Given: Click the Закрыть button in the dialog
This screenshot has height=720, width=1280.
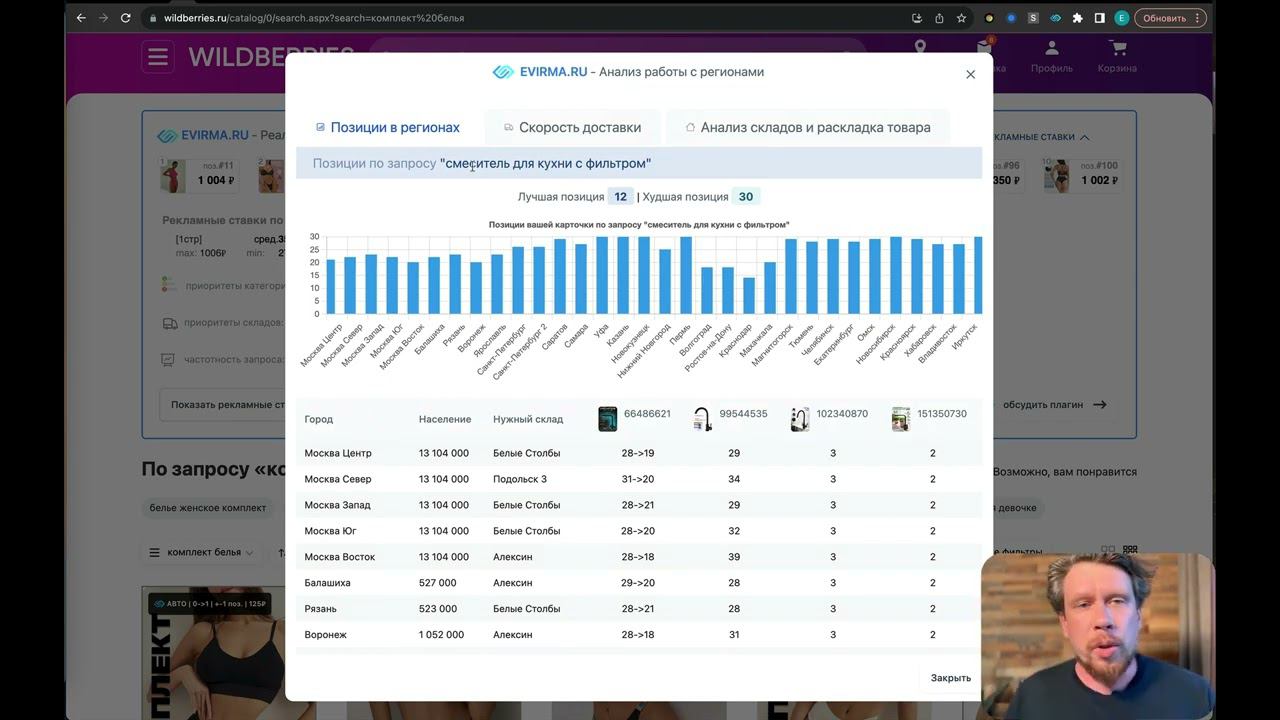Looking at the screenshot, I should [951, 678].
